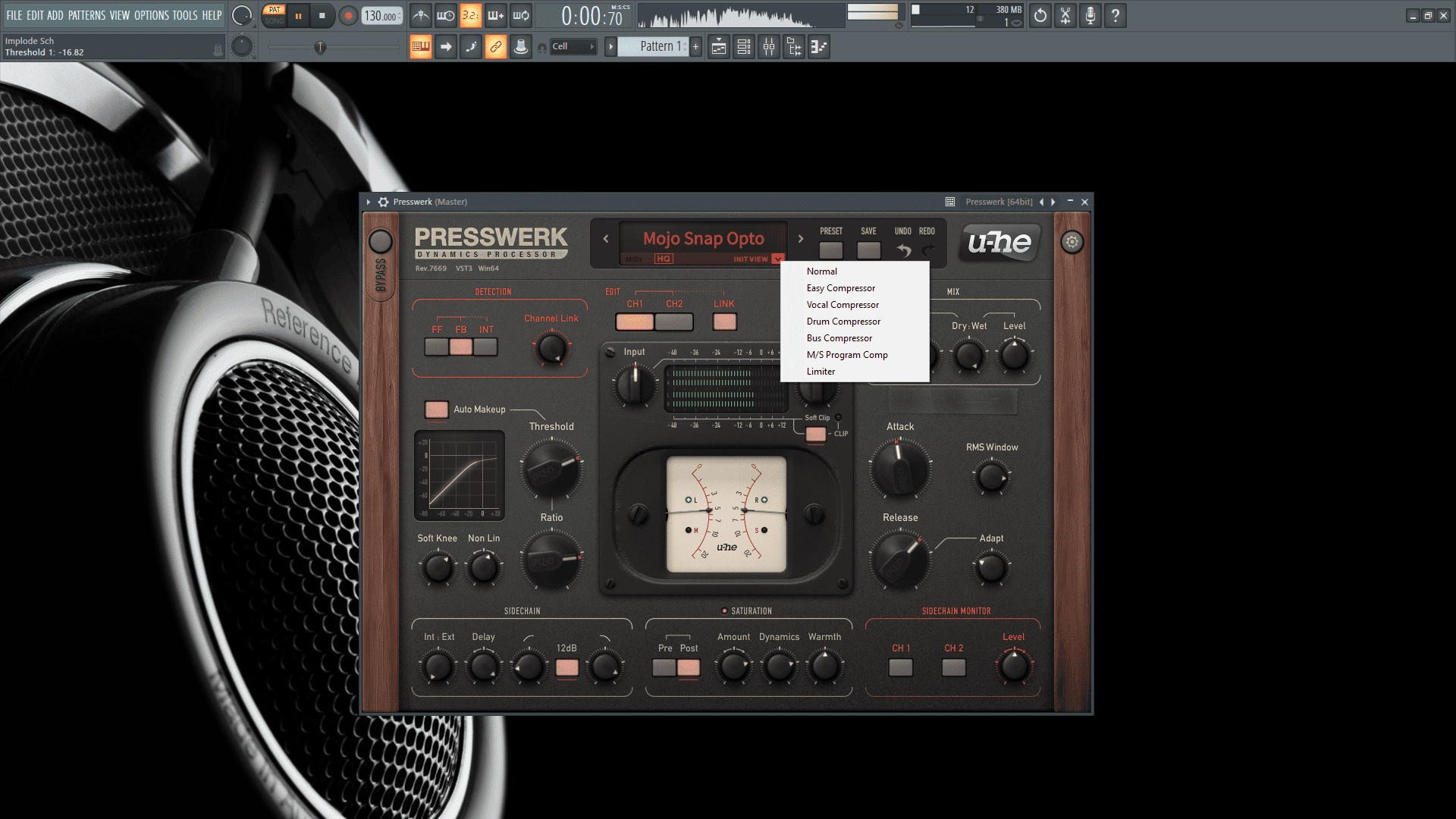This screenshot has height=819, width=1456.
Task: Select previous plugin preset in title bar
Action: [x=1041, y=202]
